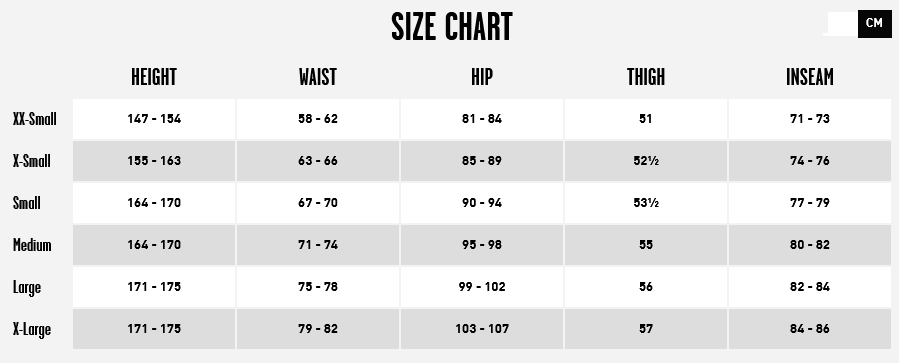The image size is (899, 363).
Task: Click the HIP column header
Action: point(482,77)
